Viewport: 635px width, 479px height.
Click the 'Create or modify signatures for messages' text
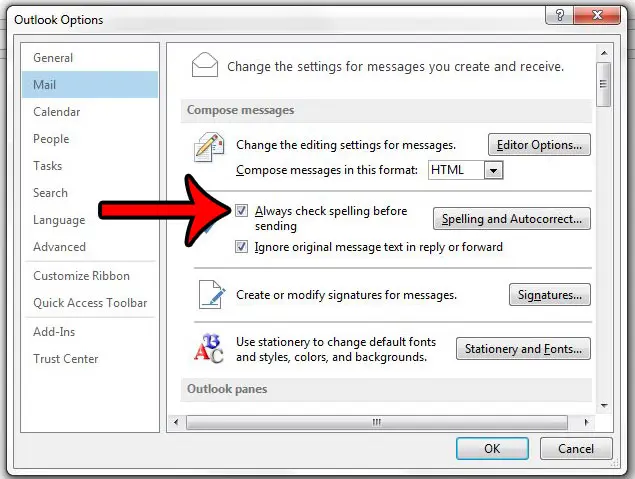(x=346, y=295)
